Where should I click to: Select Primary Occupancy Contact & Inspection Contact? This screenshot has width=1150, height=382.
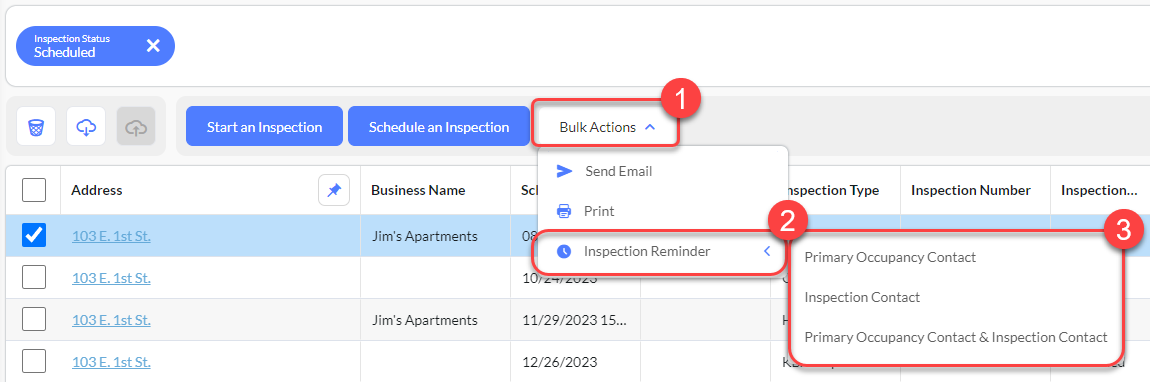pyautogui.click(x=956, y=337)
